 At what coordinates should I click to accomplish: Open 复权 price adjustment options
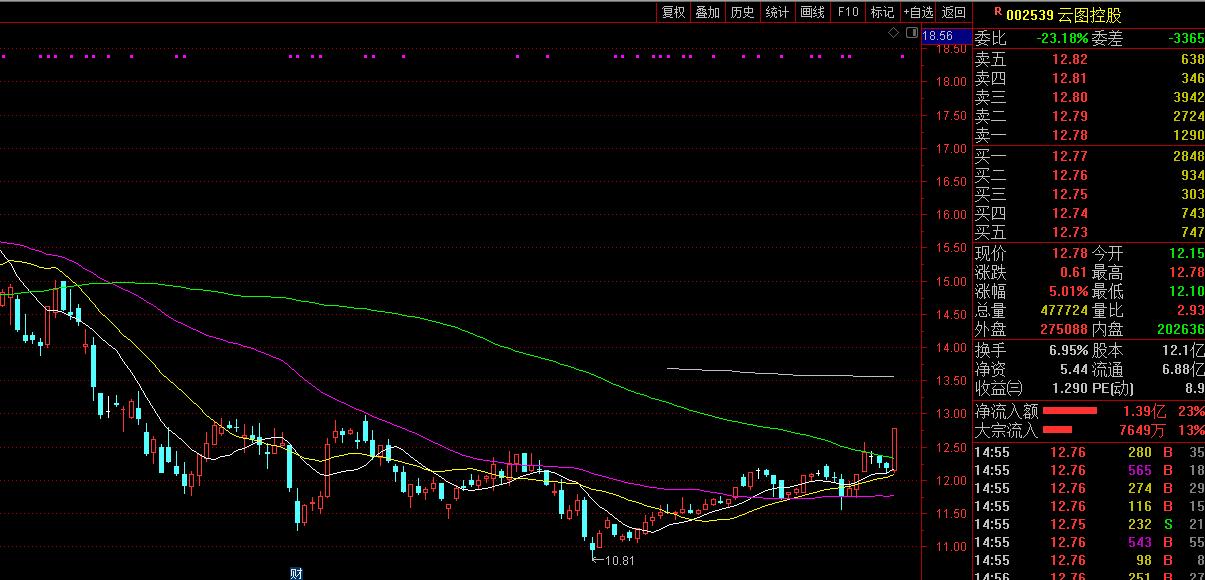pyautogui.click(x=674, y=12)
